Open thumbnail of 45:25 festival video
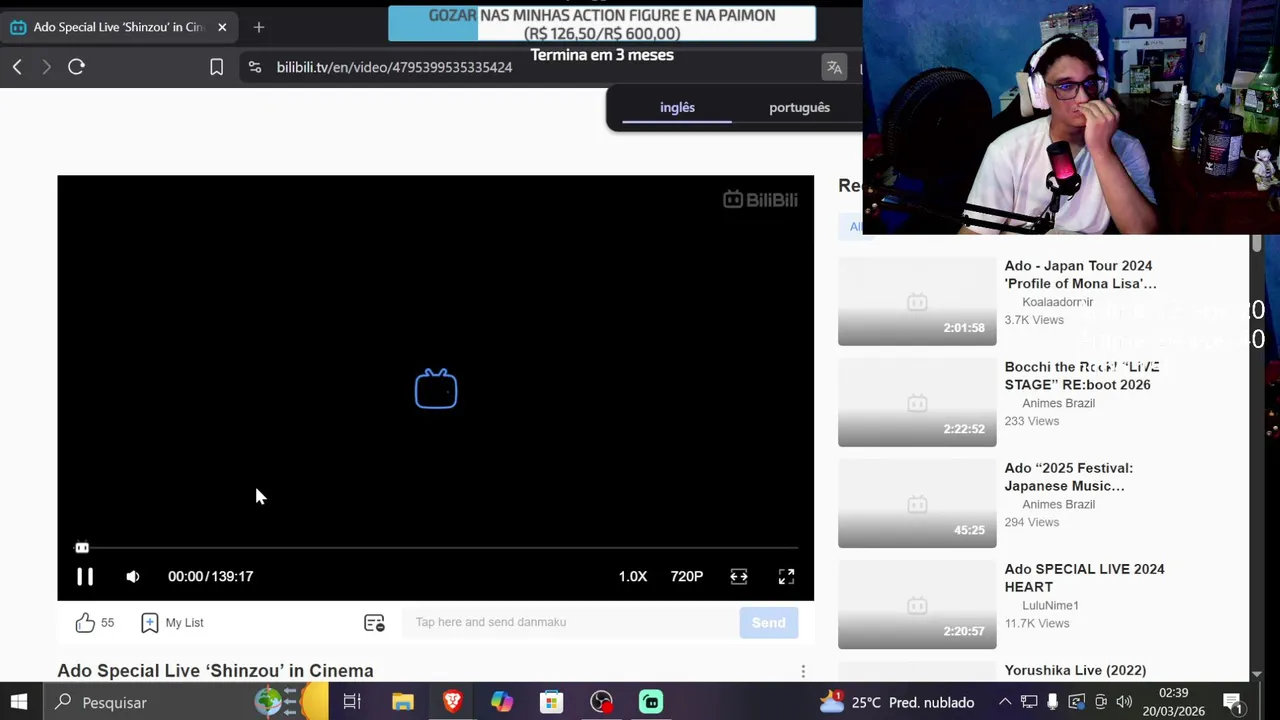The width and height of the screenshot is (1280, 720). [x=917, y=503]
